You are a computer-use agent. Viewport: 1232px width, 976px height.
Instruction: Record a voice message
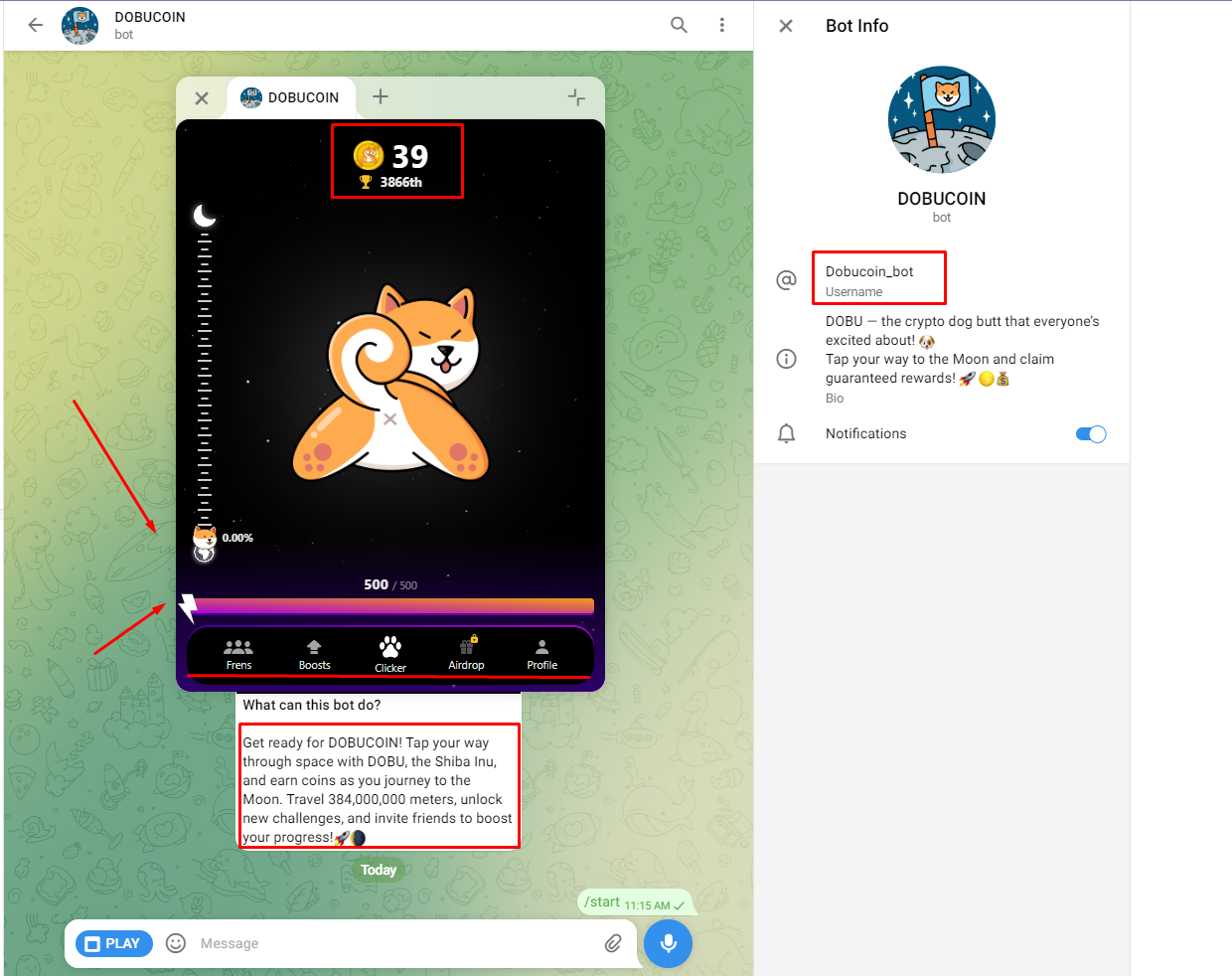669,943
